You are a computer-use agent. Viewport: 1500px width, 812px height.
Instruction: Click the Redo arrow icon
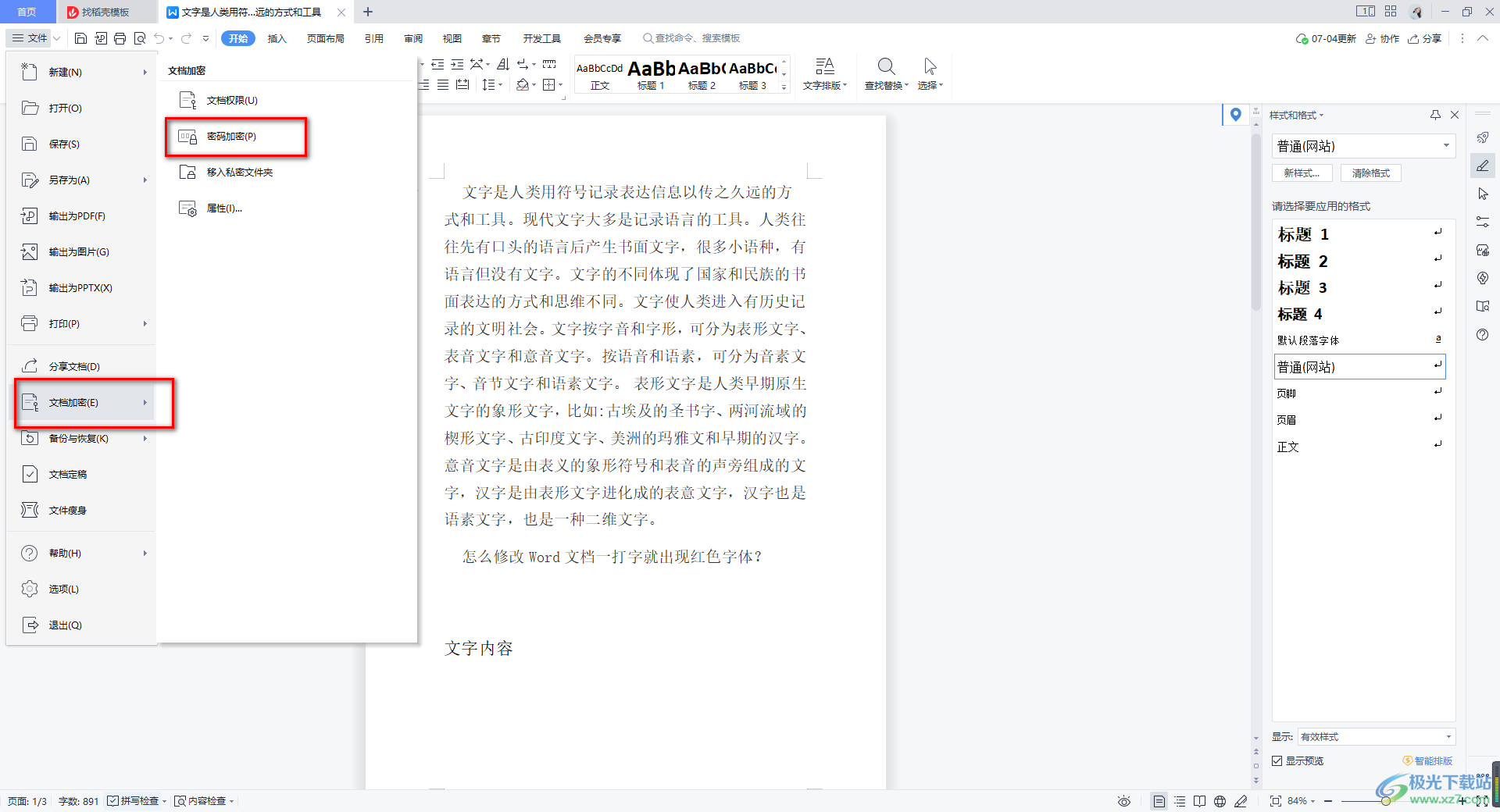[186, 38]
